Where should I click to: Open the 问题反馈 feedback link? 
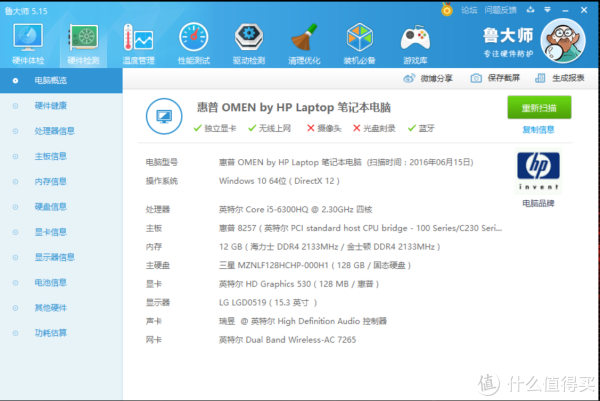501,10
